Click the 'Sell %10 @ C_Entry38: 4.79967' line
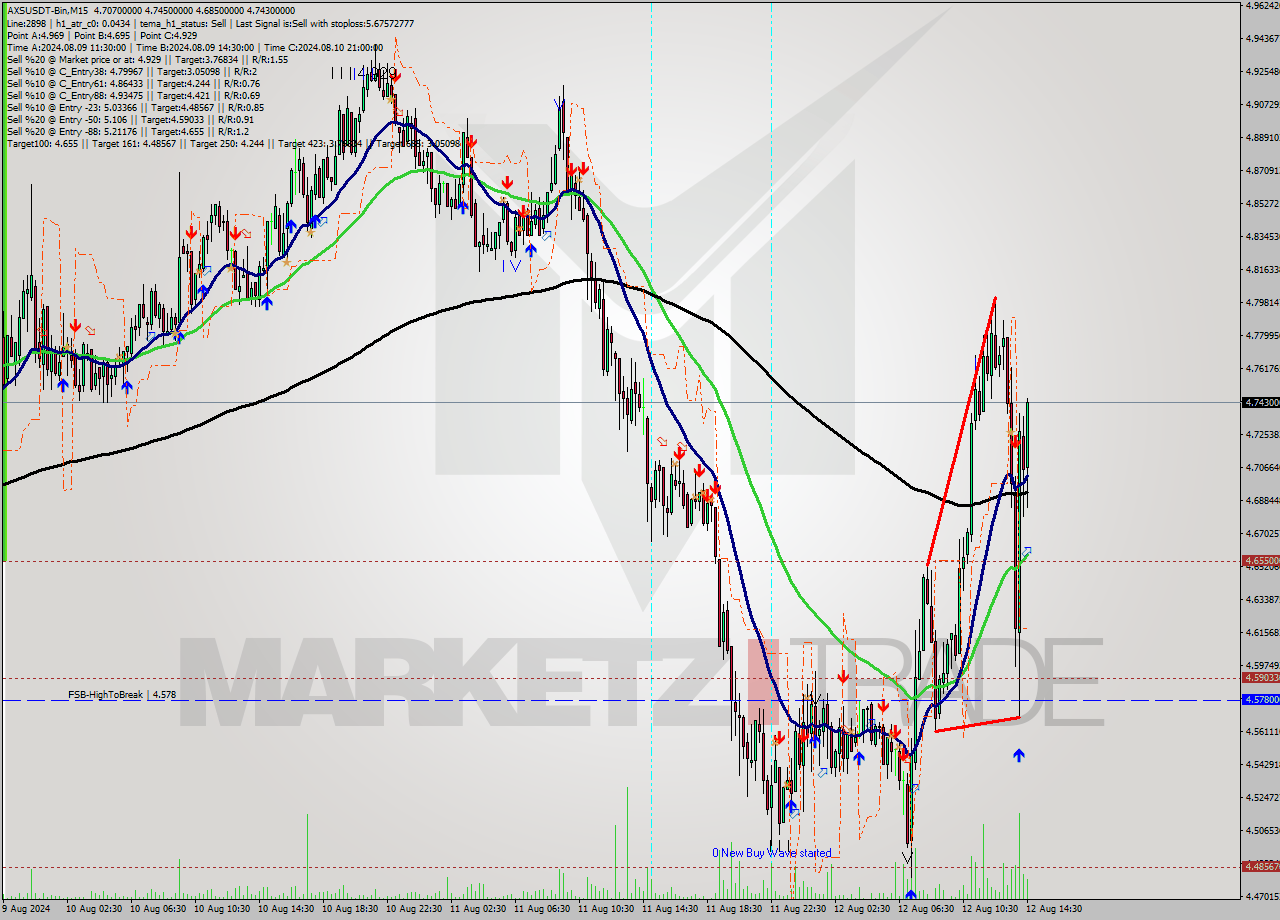The height and width of the screenshot is (920, 1280). point(131,71)
